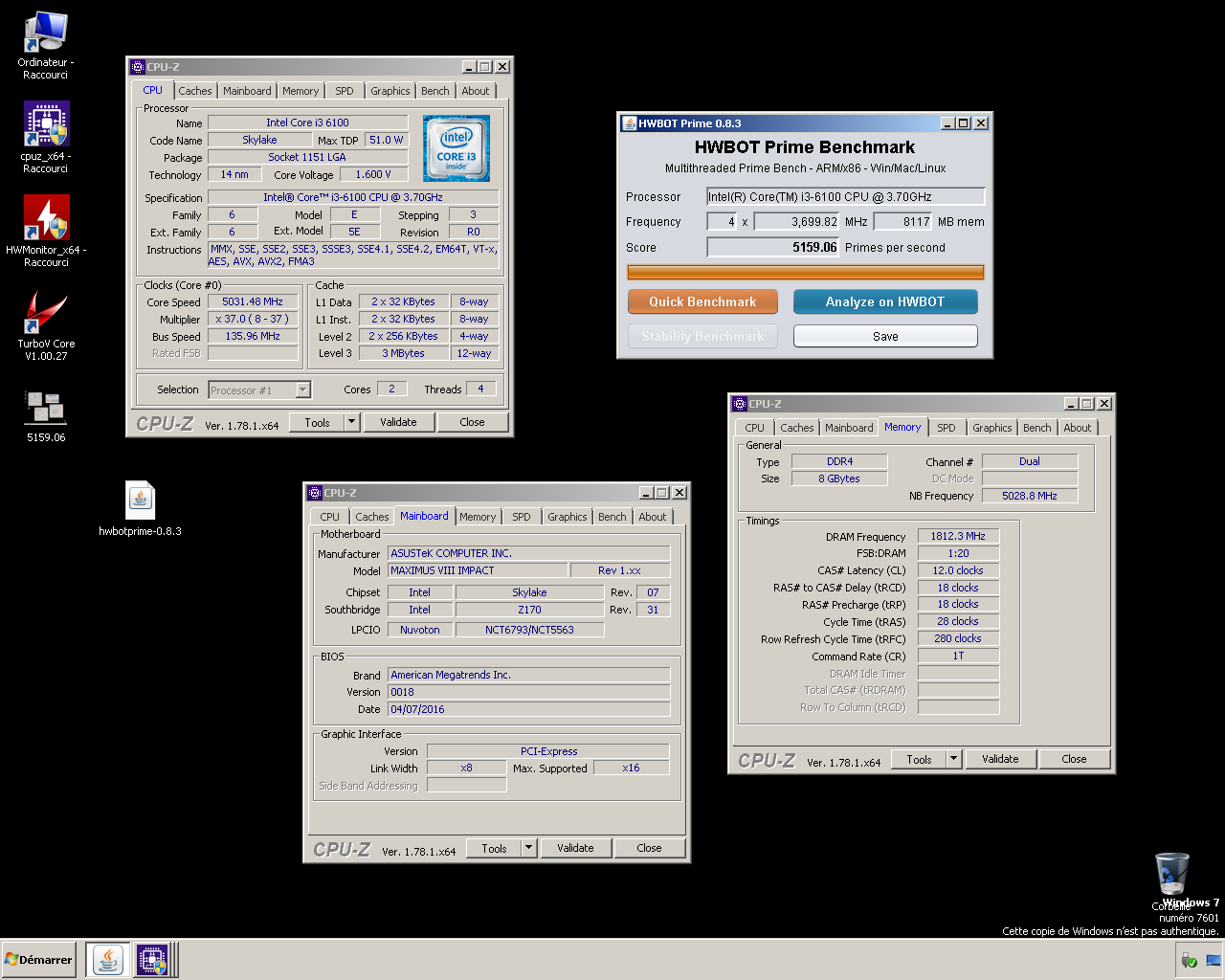Click Quick Benchmark button
The image size is (1225, 980).
(x=702, y=301)
